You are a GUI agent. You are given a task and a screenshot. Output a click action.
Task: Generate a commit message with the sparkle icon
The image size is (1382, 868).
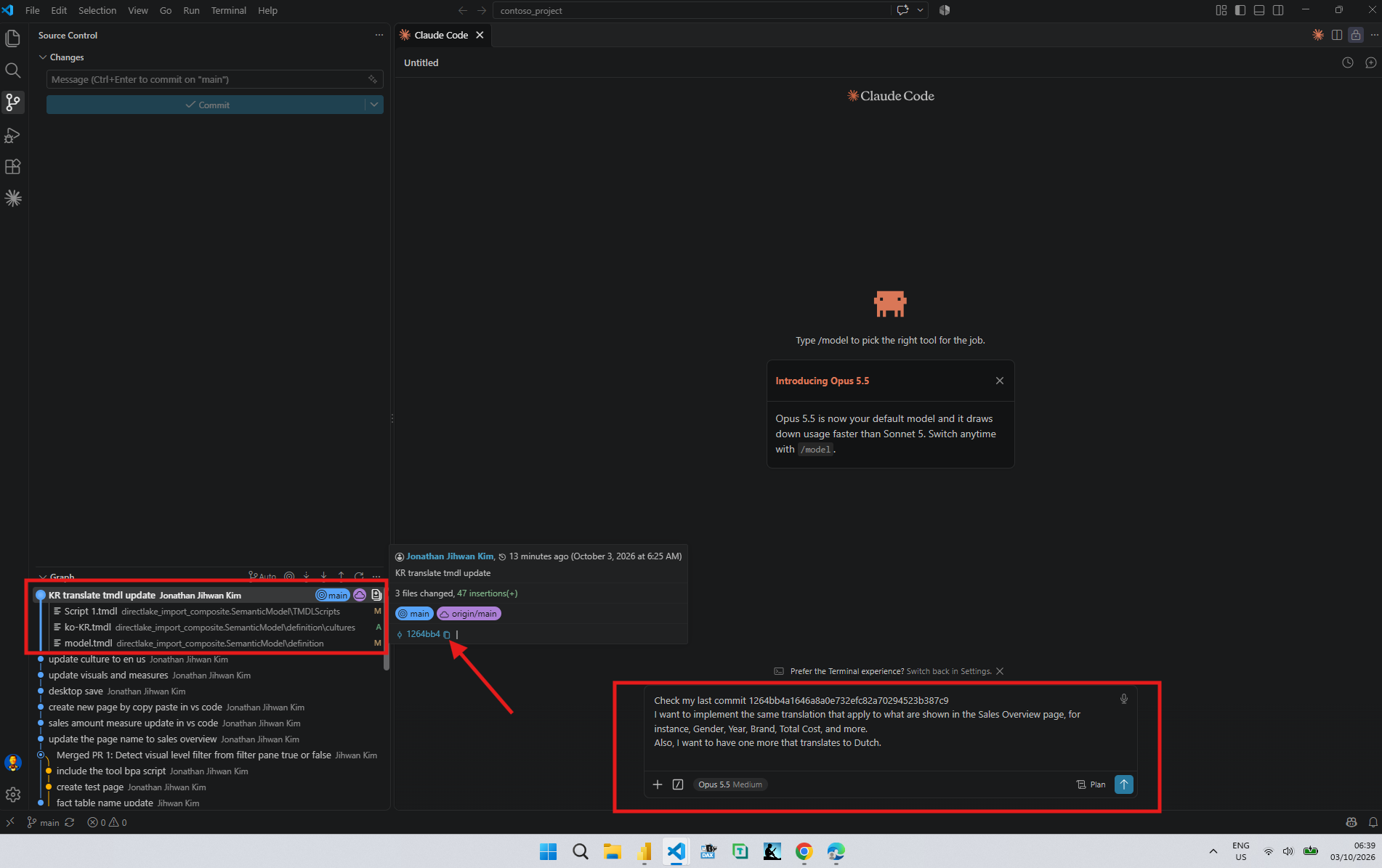[x=373, y=79]
